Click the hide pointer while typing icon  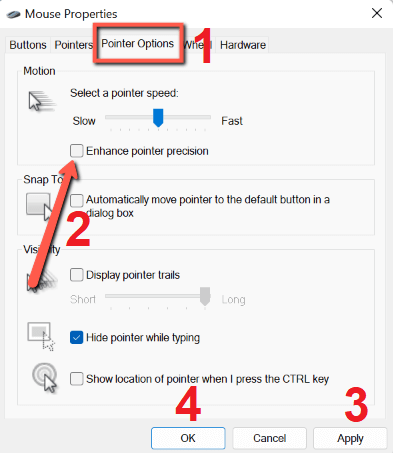(x=41, y=336)
